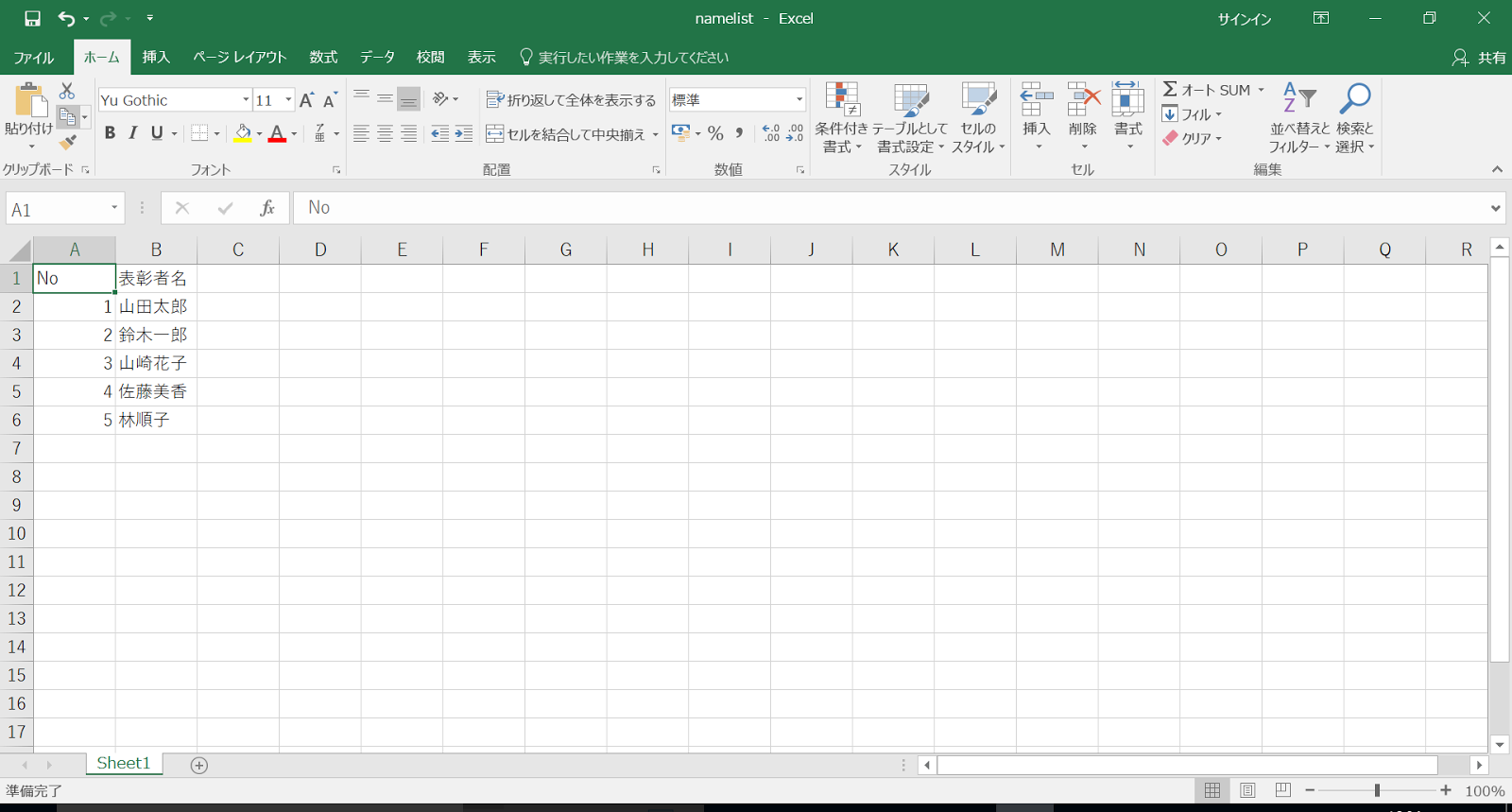
Task: Apply the red font color swatch
Action: pos(277,133)
